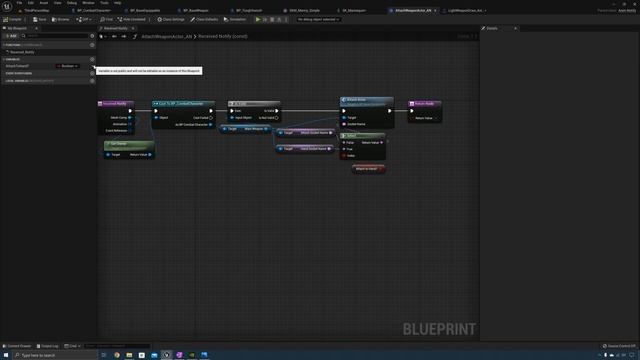Image resolution: width=640 pixels, height=360 pixels.
Task: Select the Attach Actor node header
Action: pos(367,101)
